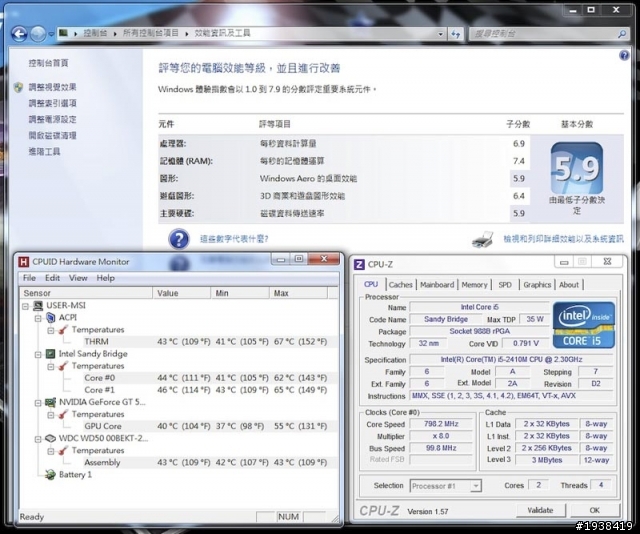The image size is (640, 534).
Task: Click the Validate button in CPU-Z
Action: [x=540, y=510]
